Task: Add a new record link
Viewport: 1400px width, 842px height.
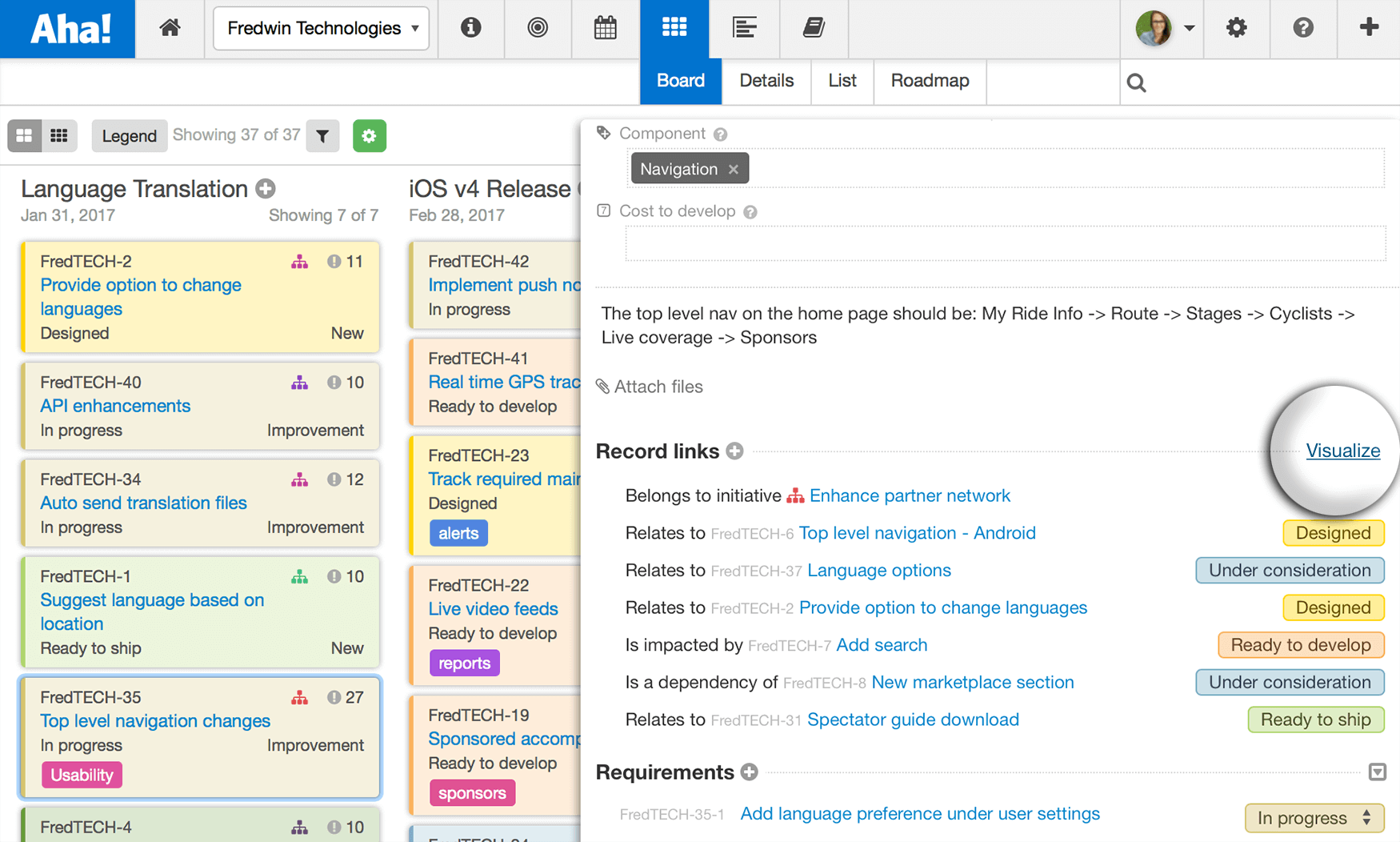Action: coord(734,451)
